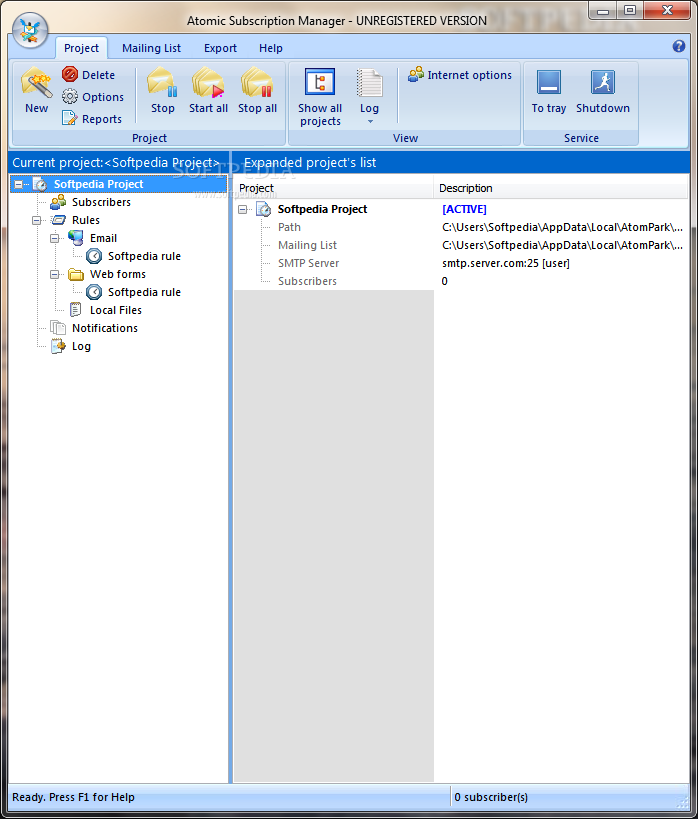Create a New project

[x=37, y=91]
